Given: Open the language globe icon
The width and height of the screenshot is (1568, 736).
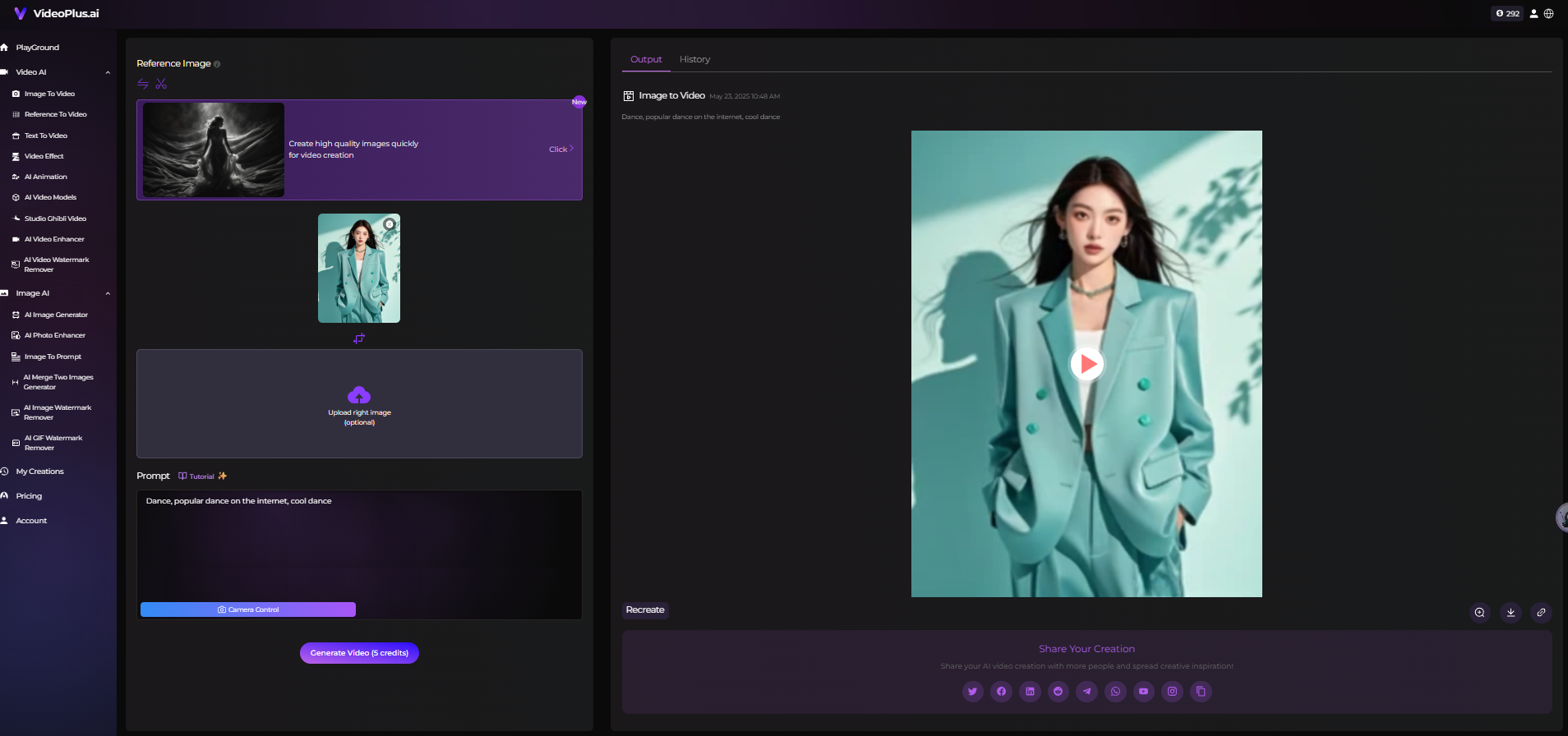Looking at the screenshot, I should 1549,13.
